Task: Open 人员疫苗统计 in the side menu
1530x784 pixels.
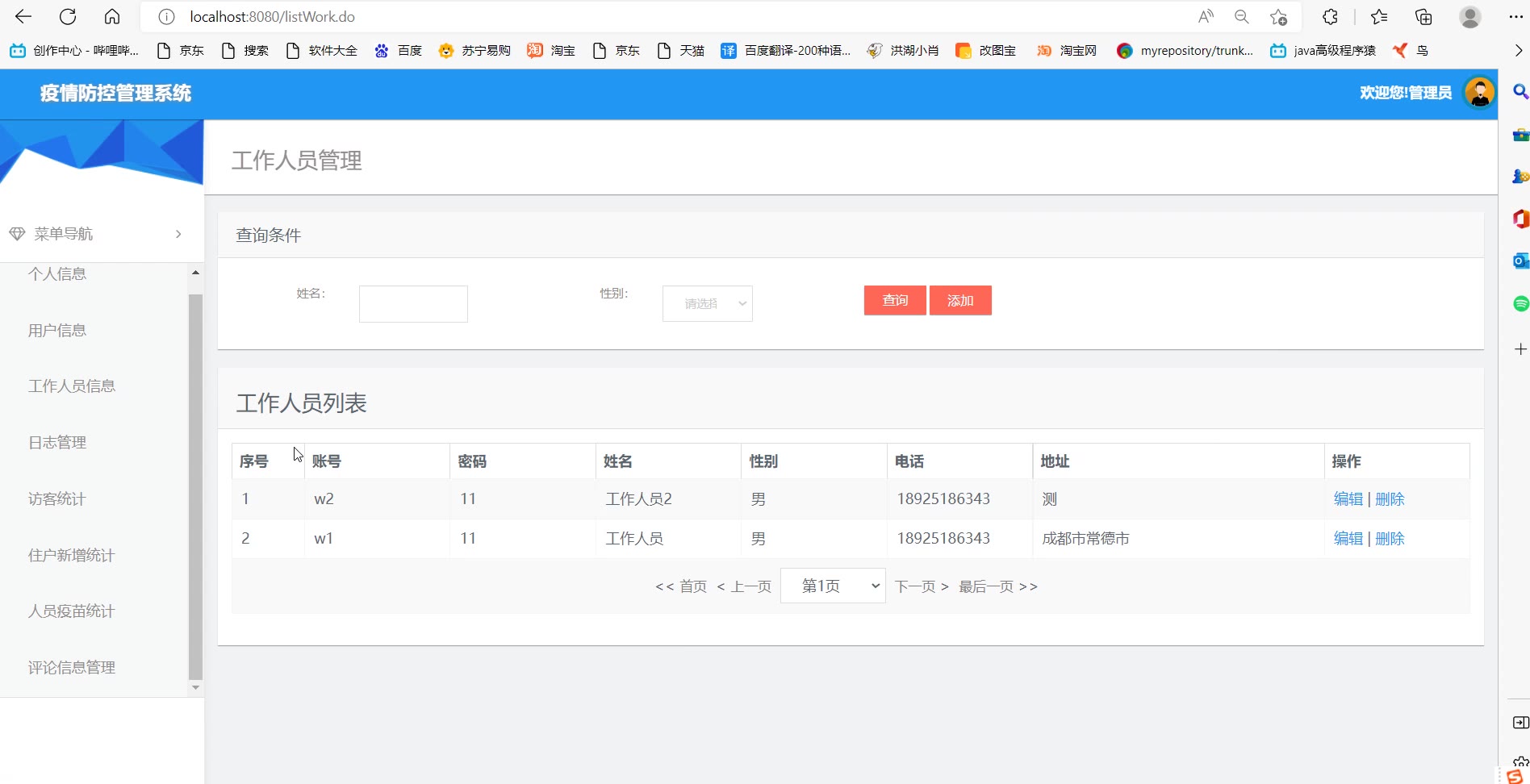Action: 72,611
